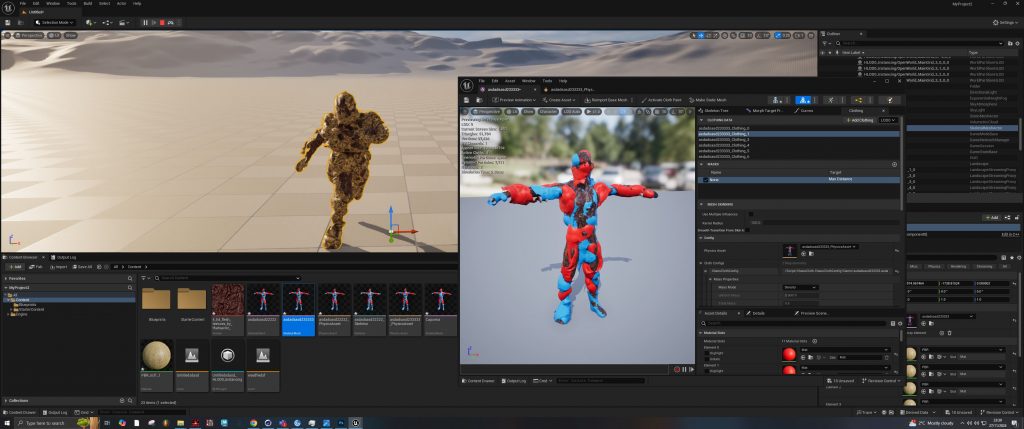This screenshot has height=429, width=1024.
Task: Open the LOD0 dropdown in Clothing panel
Action: [886, 120]
